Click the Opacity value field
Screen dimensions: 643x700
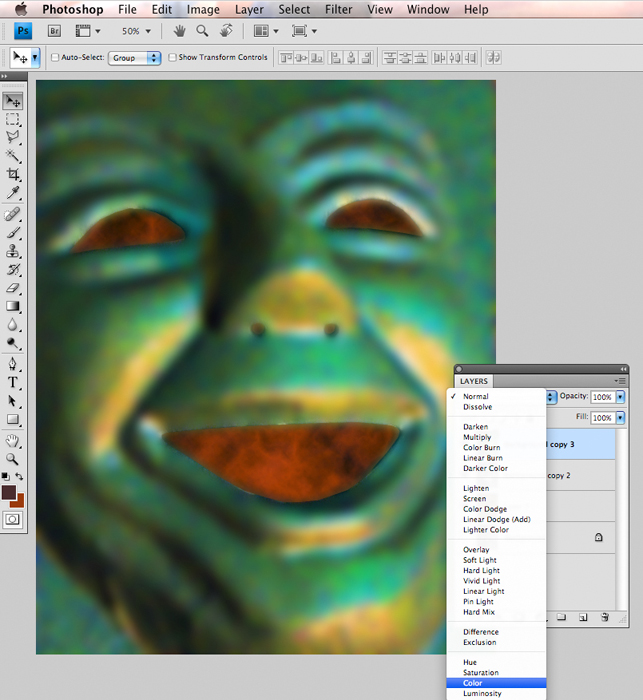[603, 397]
